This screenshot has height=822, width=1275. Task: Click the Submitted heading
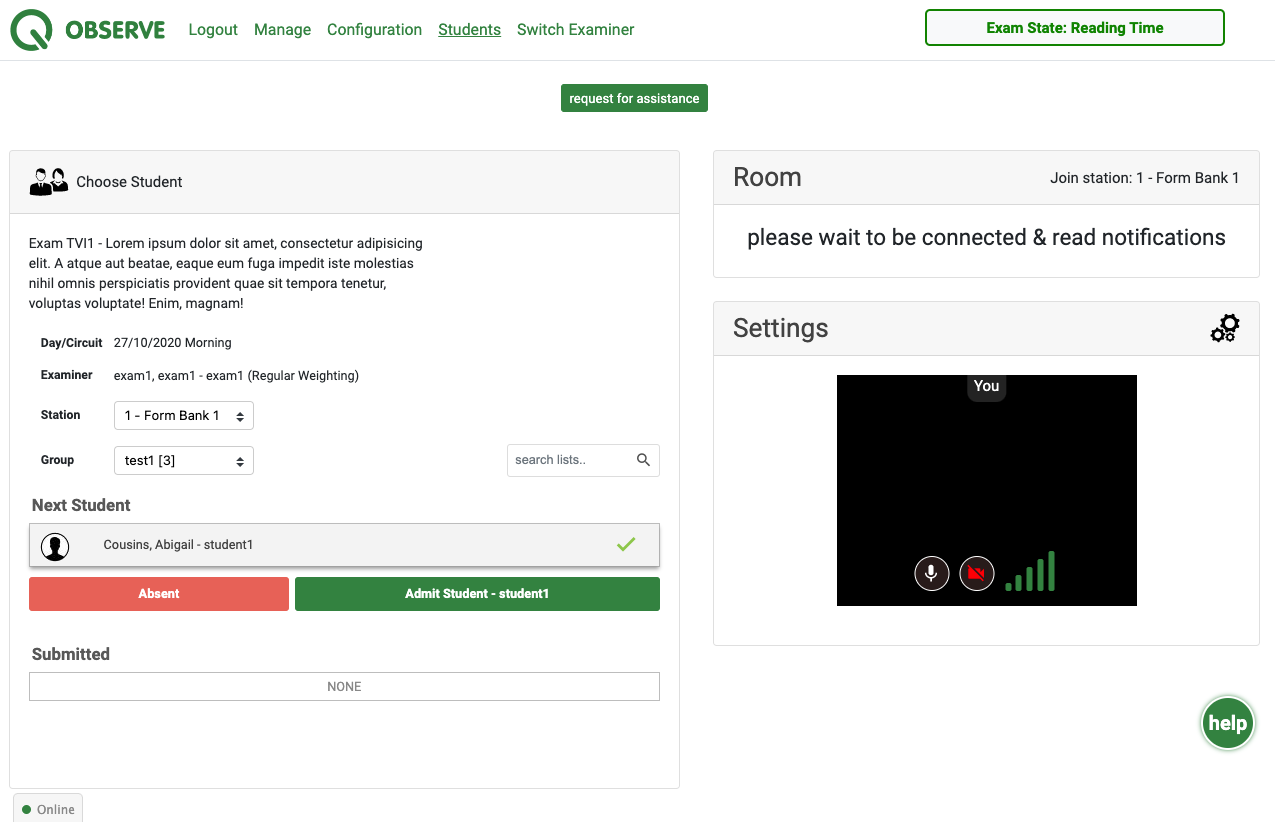[x=71, y=654]
